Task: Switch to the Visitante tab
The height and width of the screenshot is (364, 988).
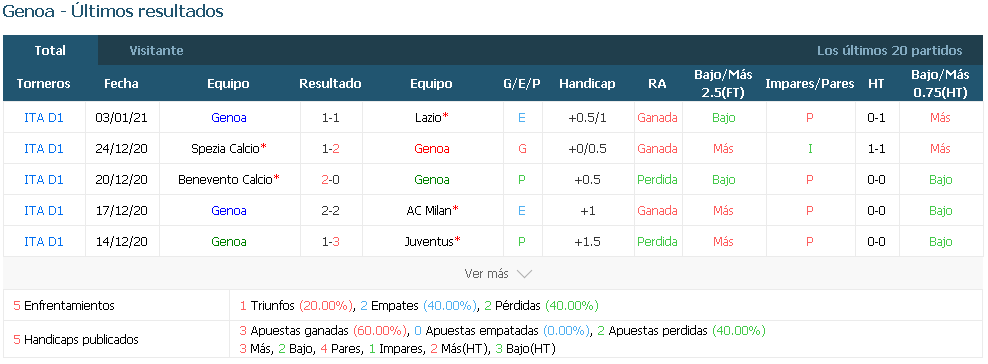Action: (156, 50)
